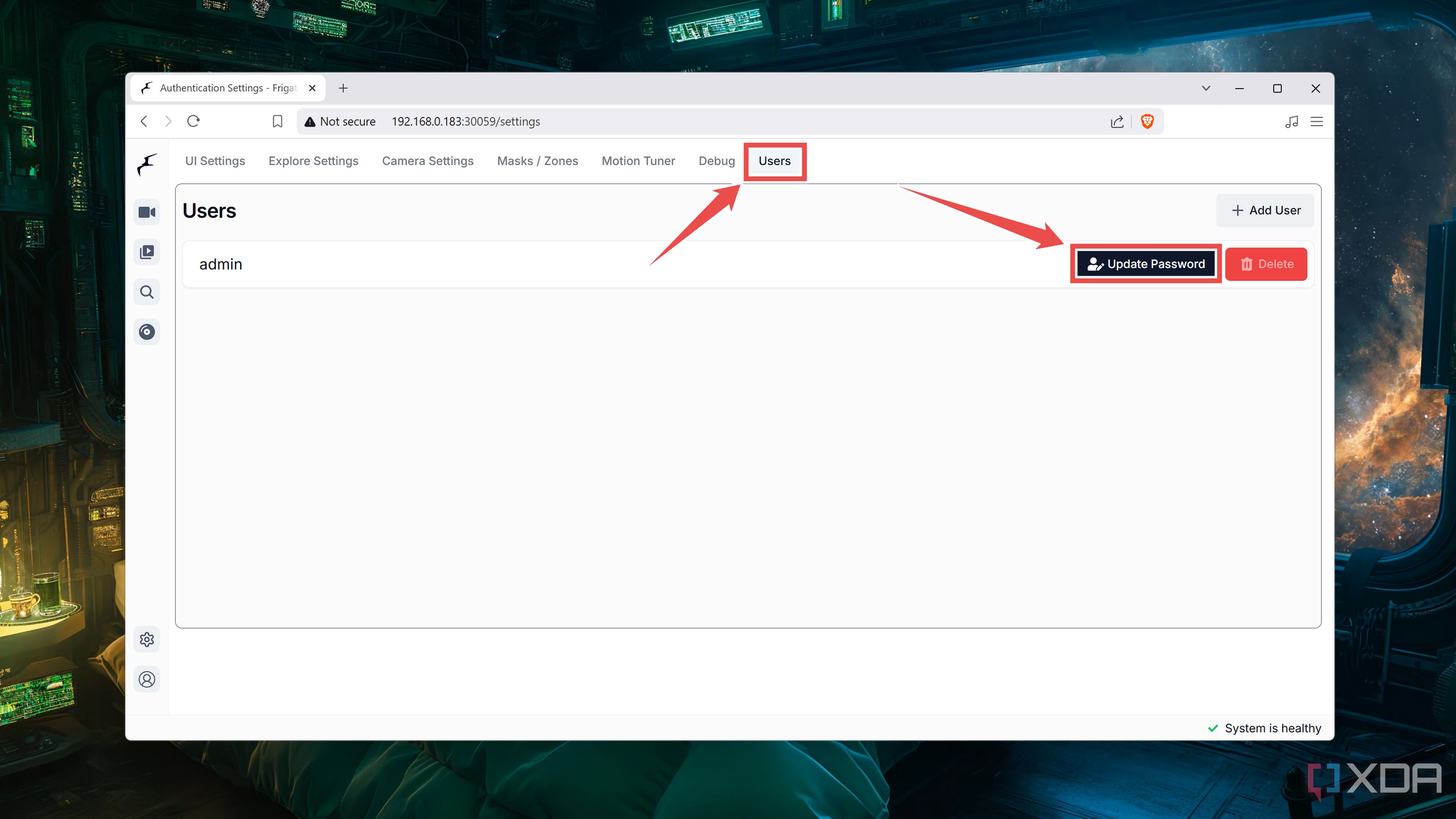Open the browser hamburger menu
The width and height of the screenshot is (1456, 819).
pos(1317,121)
